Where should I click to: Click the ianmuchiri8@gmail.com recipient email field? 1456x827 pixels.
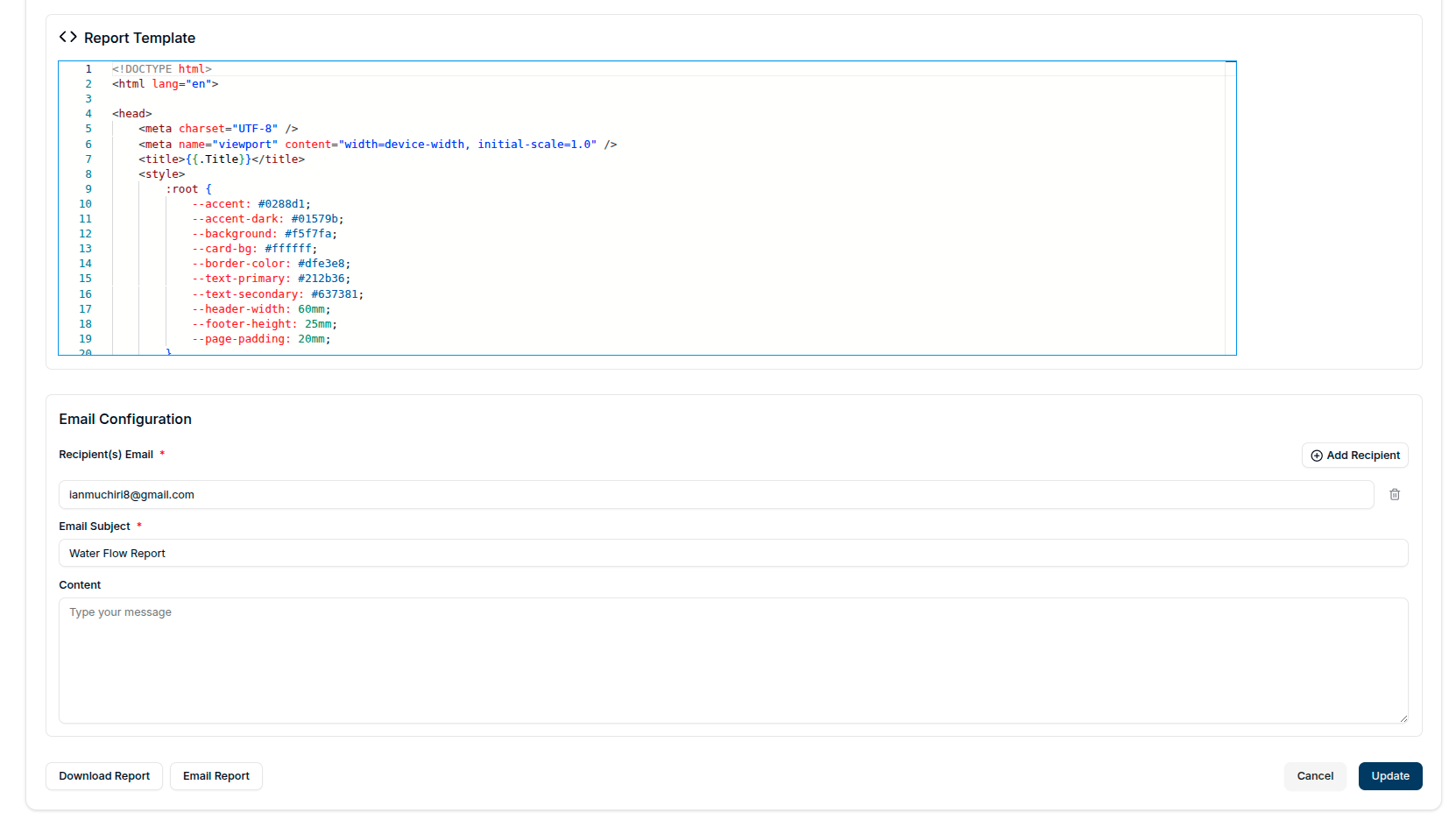[715, 495]
